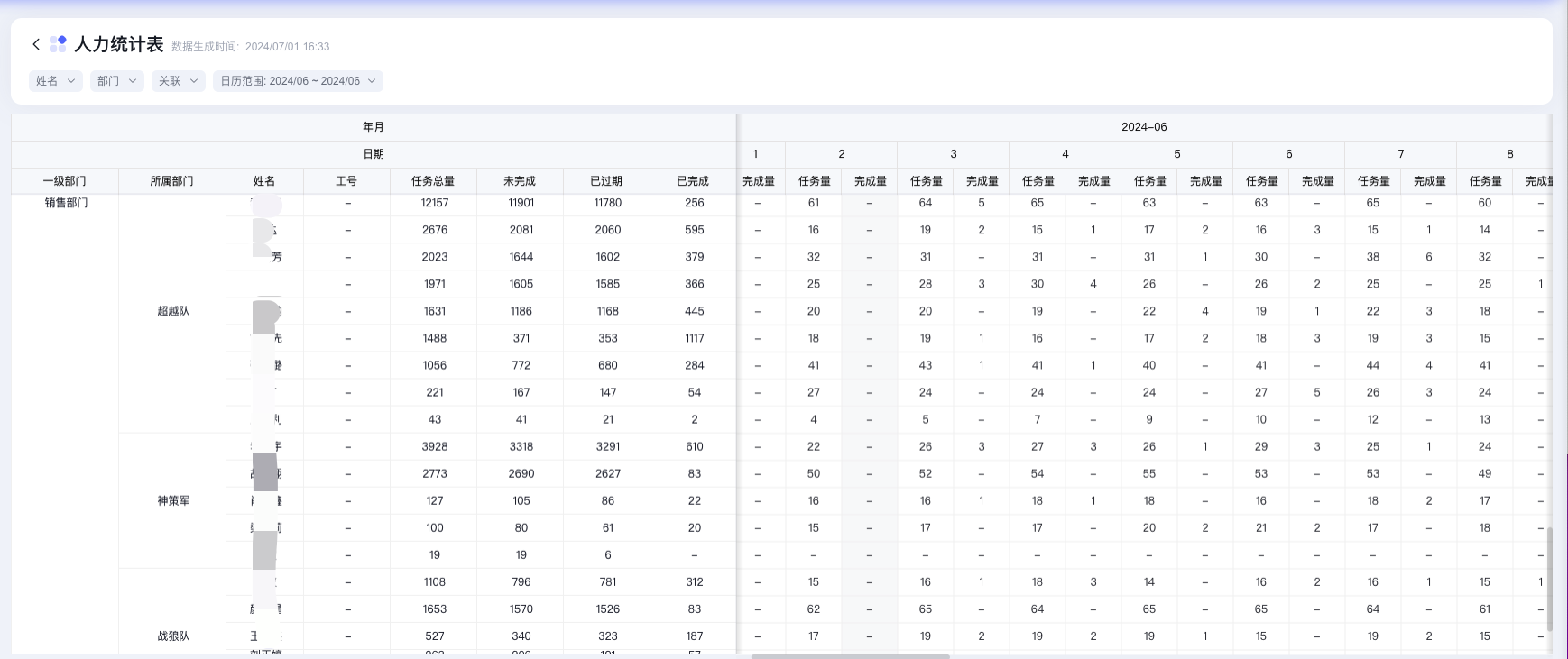Click the 2024-06 month header
The image size is (1568, 659).
click(1144, 127)
